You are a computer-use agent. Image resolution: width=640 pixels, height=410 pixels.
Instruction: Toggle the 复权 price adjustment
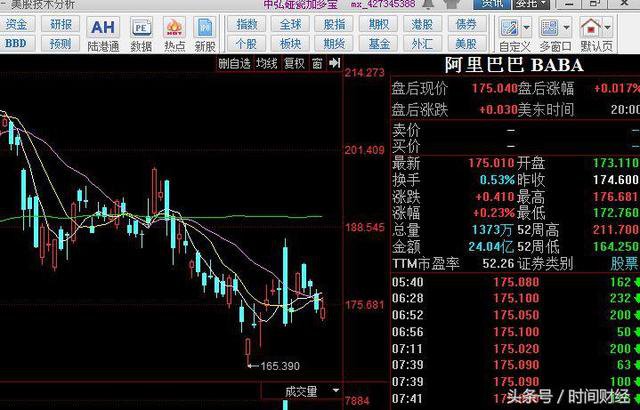point(294,64)
